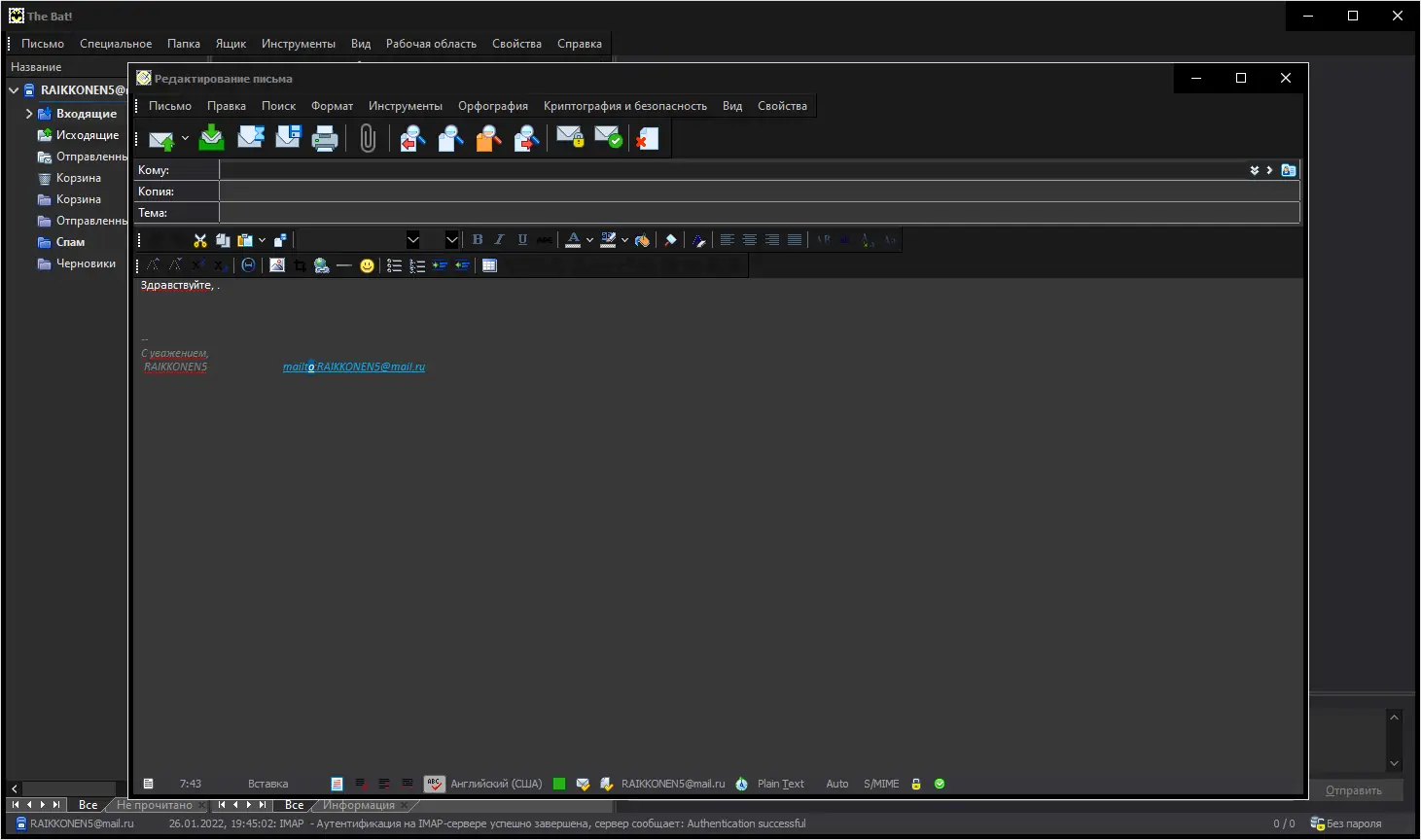Align text left

[727, 240]
